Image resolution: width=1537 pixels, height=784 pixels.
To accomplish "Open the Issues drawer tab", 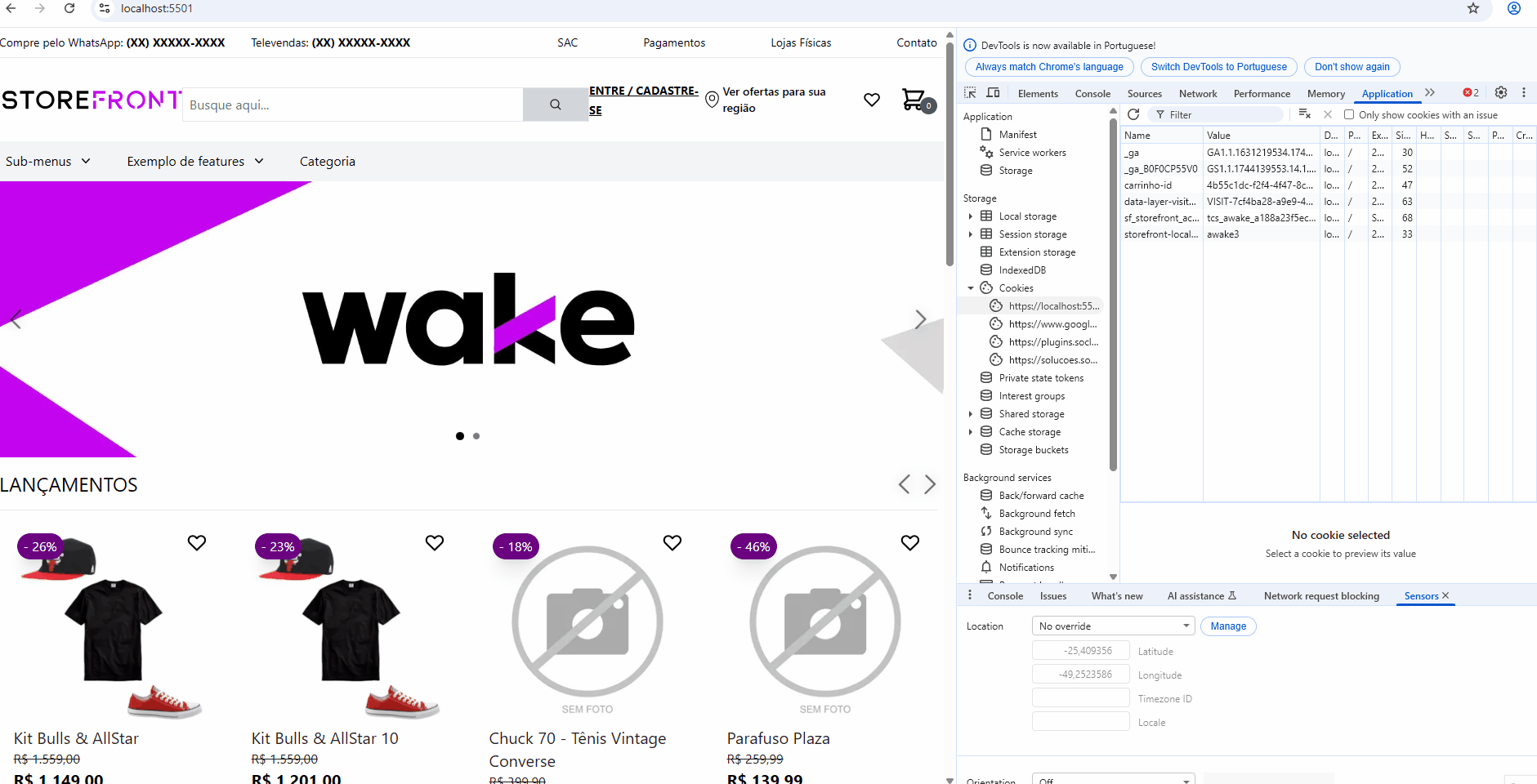I will (x=1053, y=596).
